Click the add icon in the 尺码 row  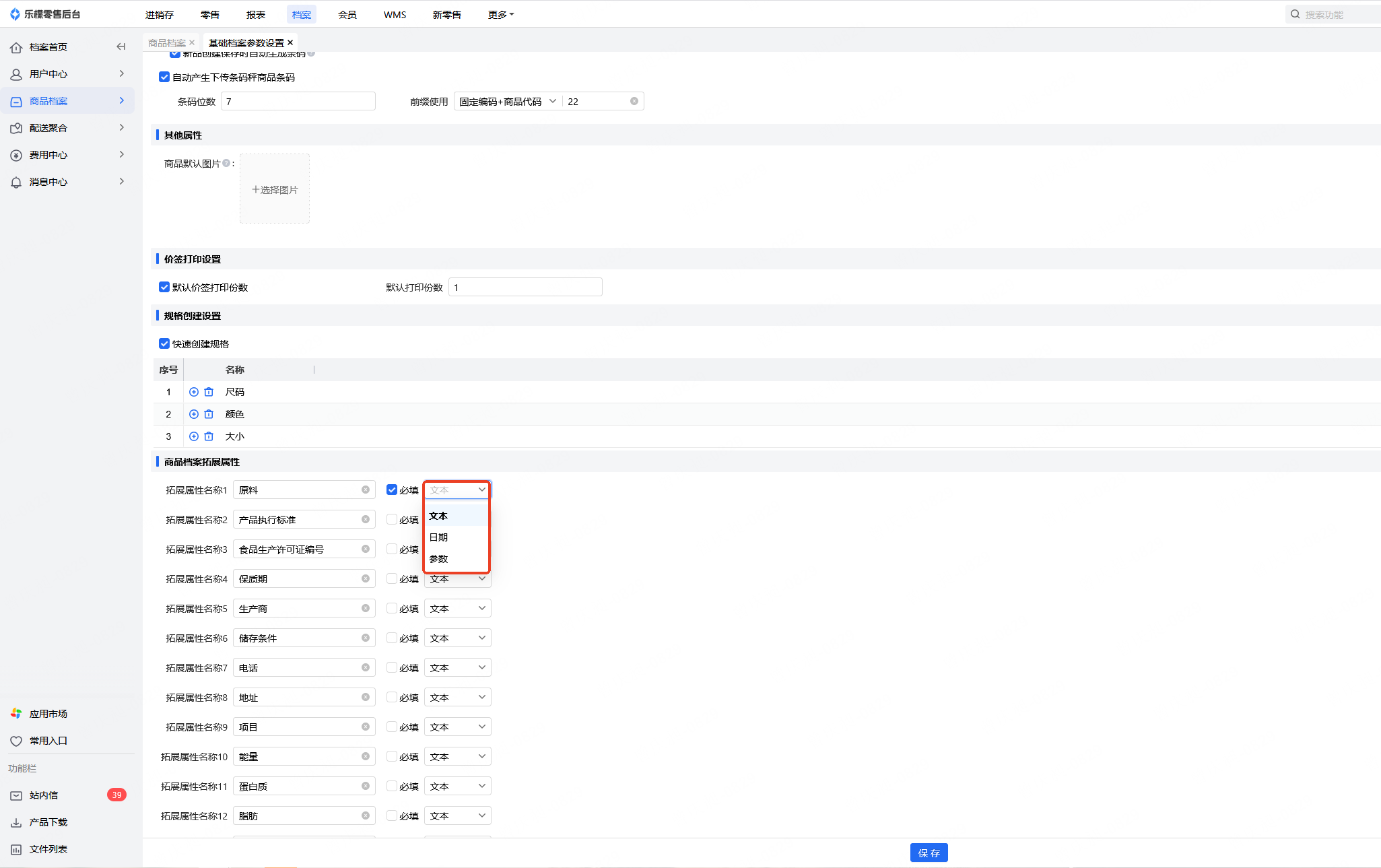[x=194, y=392]
